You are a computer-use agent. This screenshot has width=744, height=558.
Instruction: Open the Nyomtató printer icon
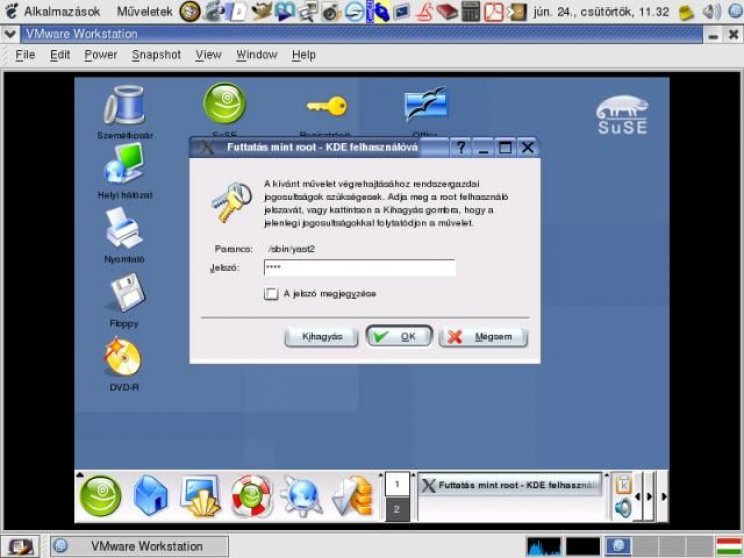[124, 228]
